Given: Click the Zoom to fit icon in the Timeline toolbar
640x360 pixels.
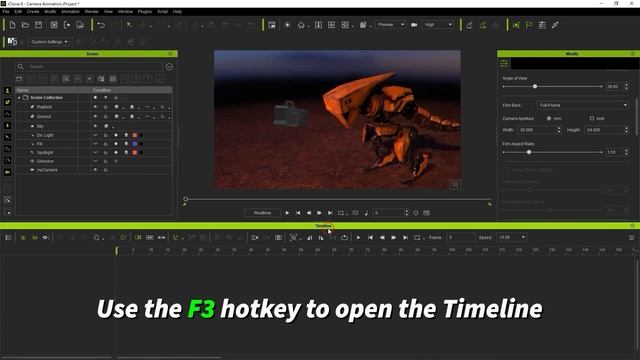Looking at the screenshot, I should (x=293, y=238).
